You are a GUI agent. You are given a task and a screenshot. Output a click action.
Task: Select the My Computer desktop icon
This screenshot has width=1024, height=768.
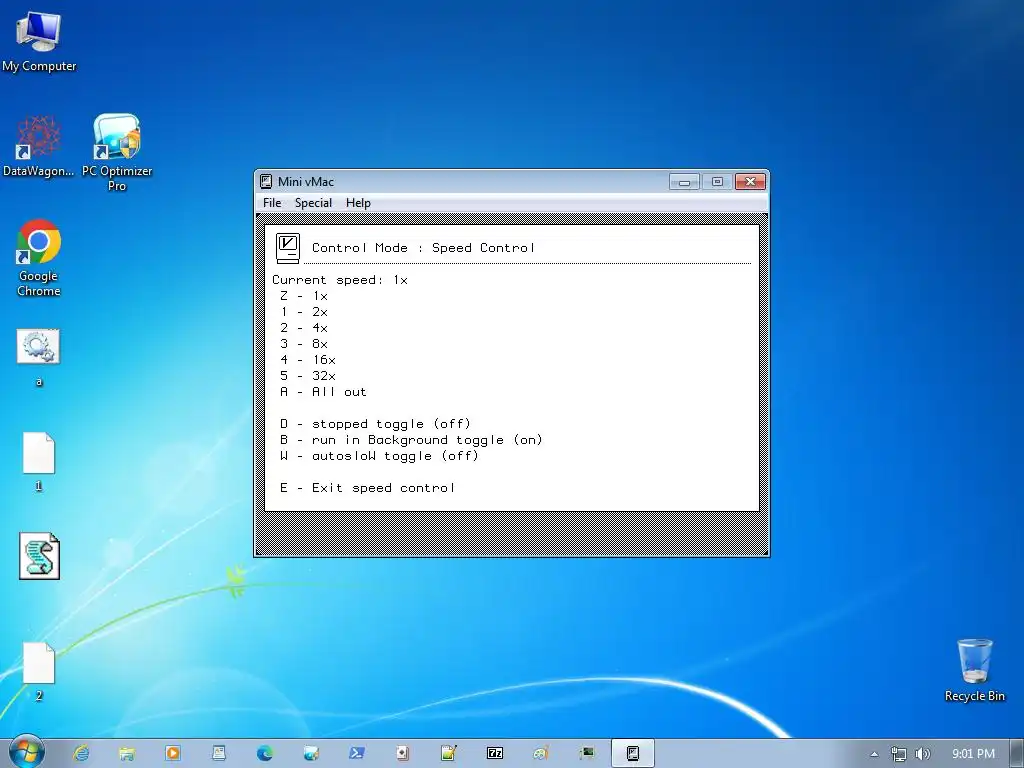[x=39, y=42]
